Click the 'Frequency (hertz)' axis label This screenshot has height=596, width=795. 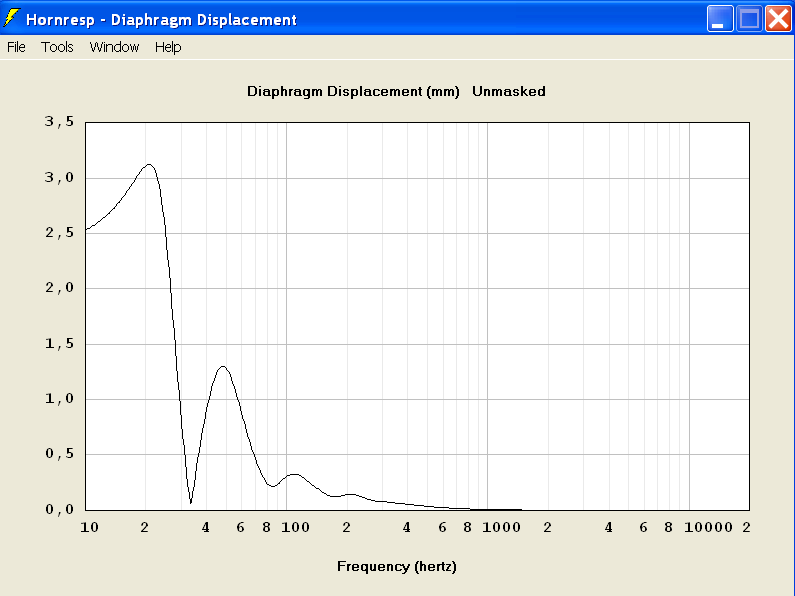(397, 566)
